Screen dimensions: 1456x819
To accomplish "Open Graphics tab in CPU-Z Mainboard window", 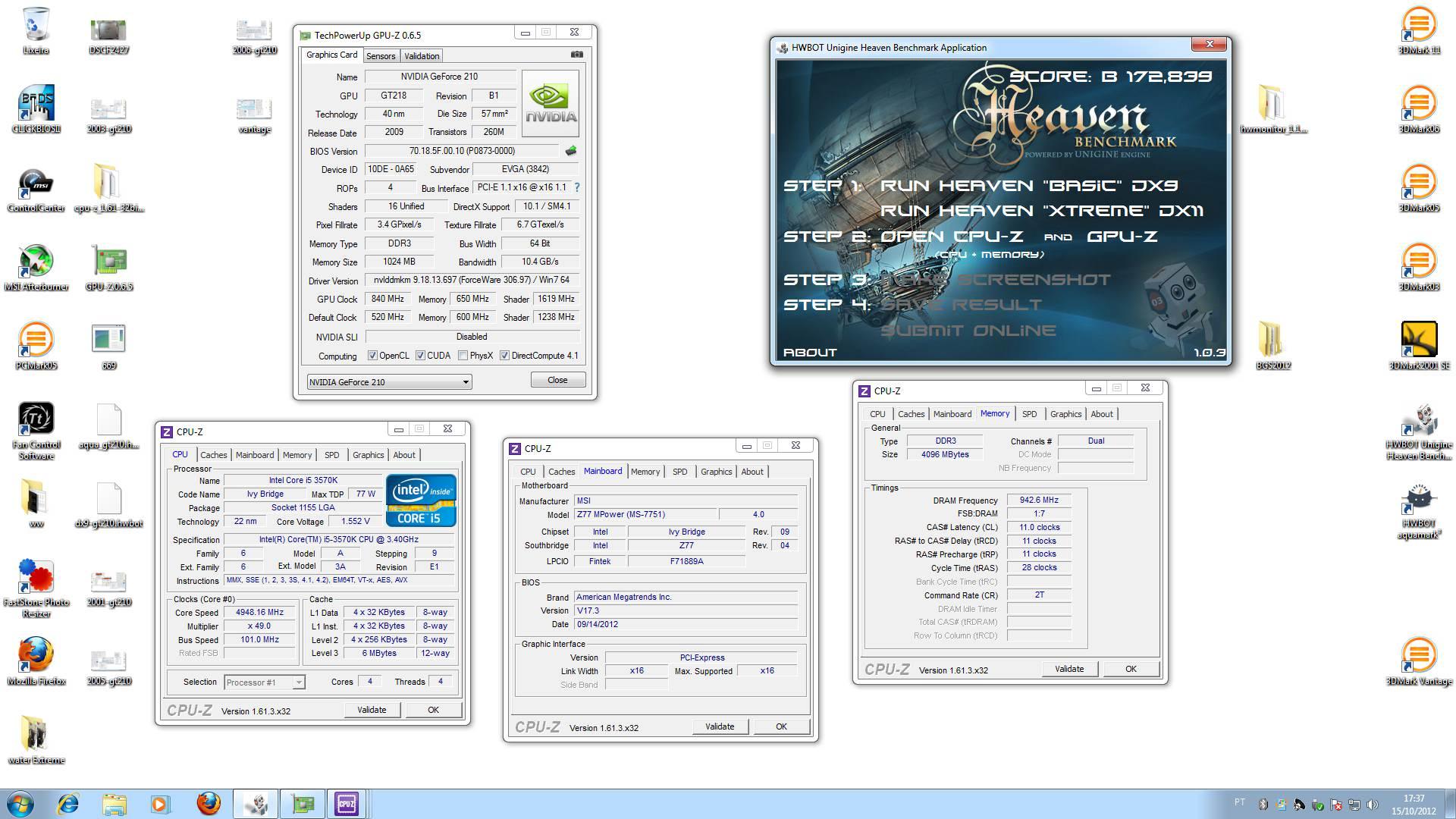I will 716,472.
